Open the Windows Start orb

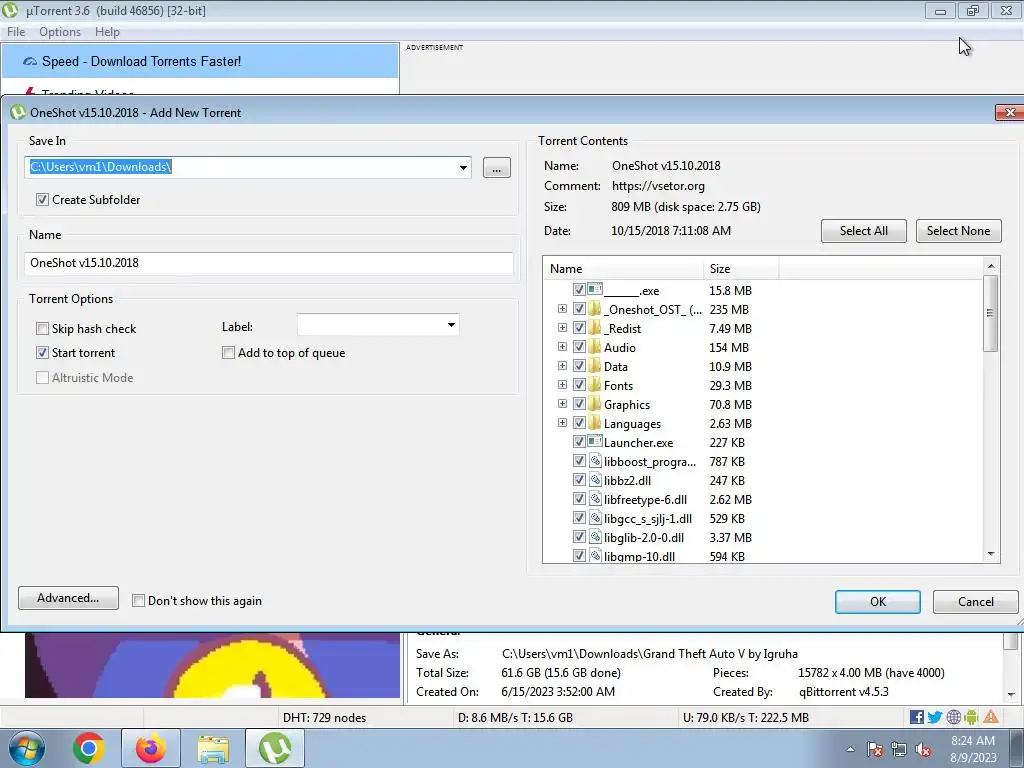27,748
